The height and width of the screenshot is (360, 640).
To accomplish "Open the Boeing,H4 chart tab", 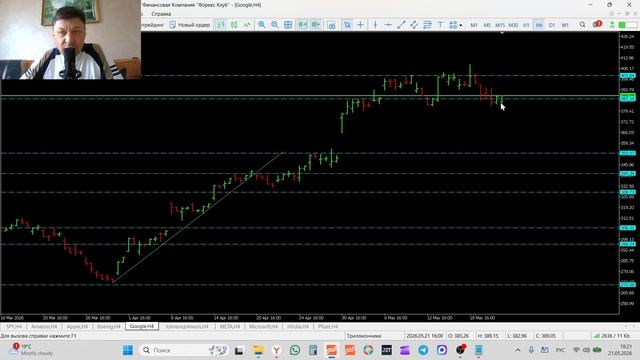I will (x=109, y=327).
